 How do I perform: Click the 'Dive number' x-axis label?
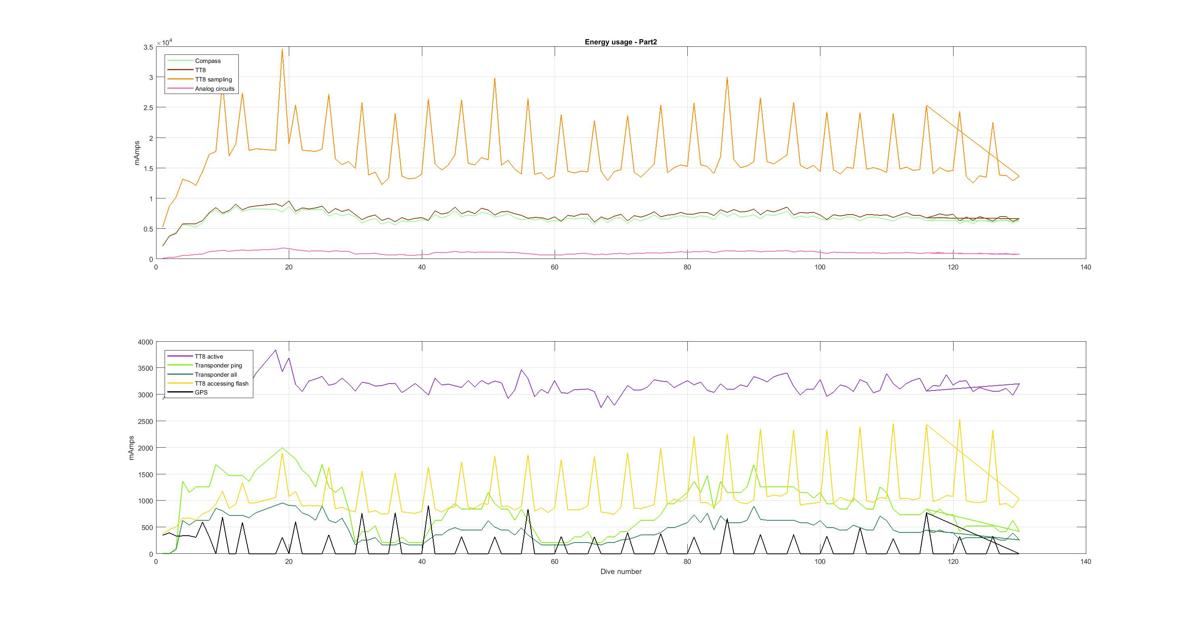click(621, 572)
